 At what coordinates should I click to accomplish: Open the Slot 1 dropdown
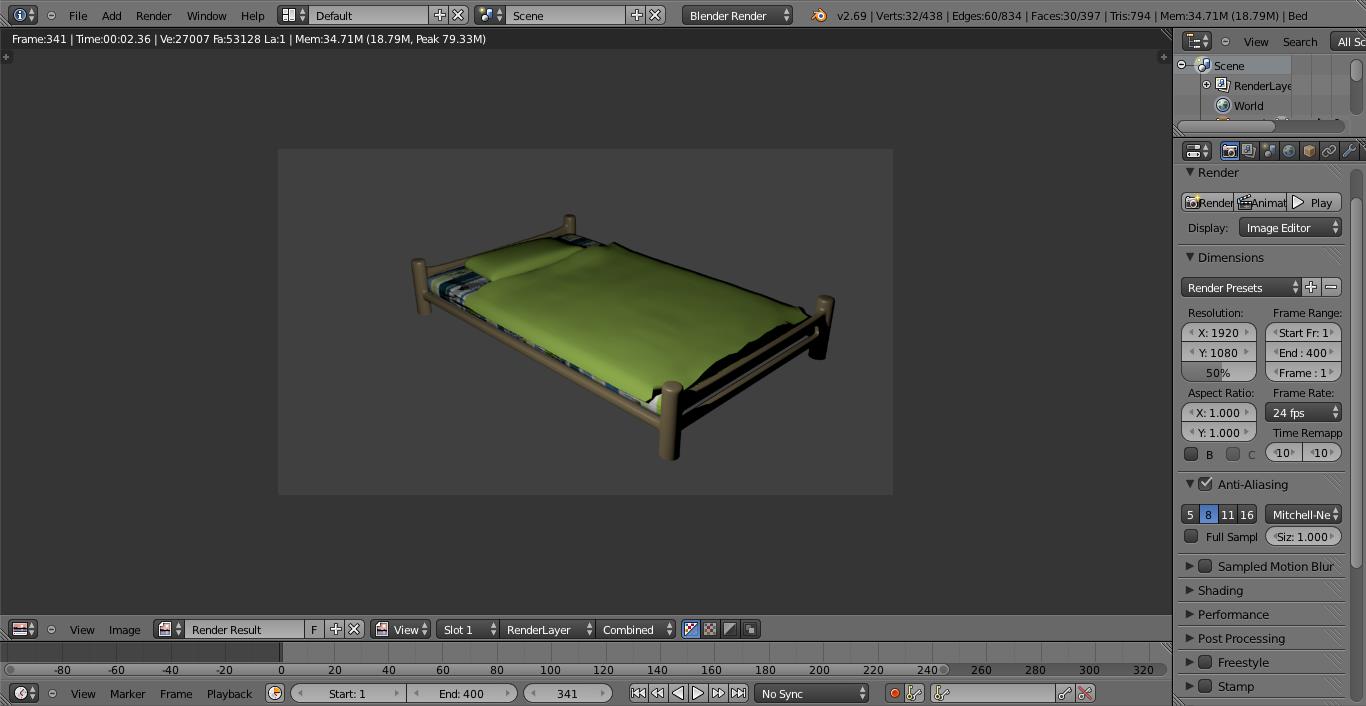(x=467, y=629)
